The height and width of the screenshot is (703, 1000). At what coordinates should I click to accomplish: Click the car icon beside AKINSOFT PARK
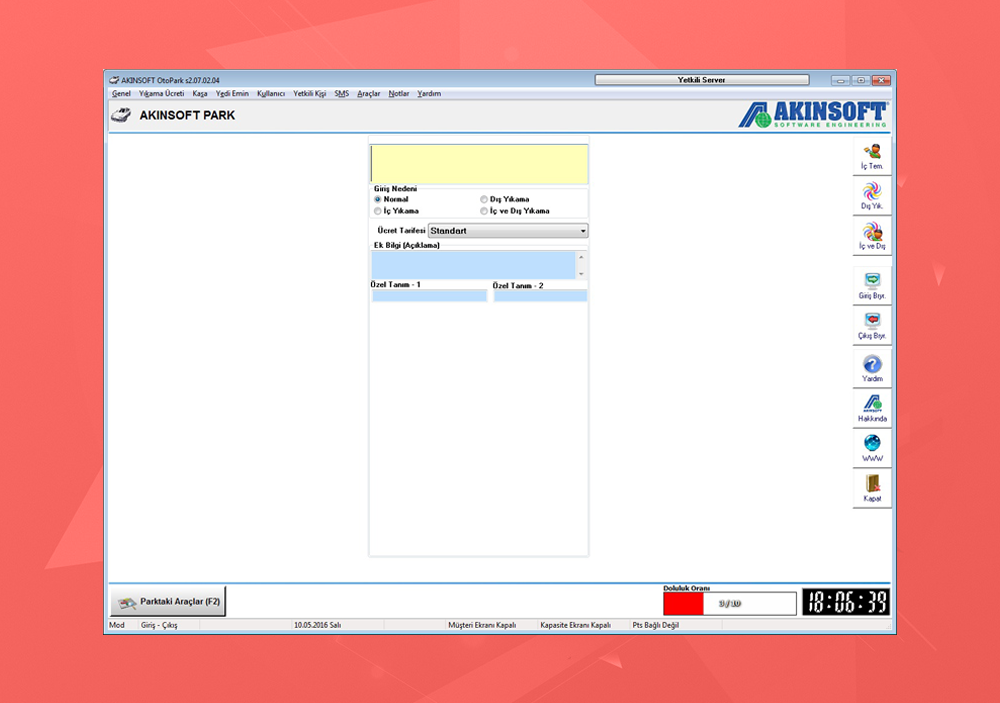tap(121, 115)
